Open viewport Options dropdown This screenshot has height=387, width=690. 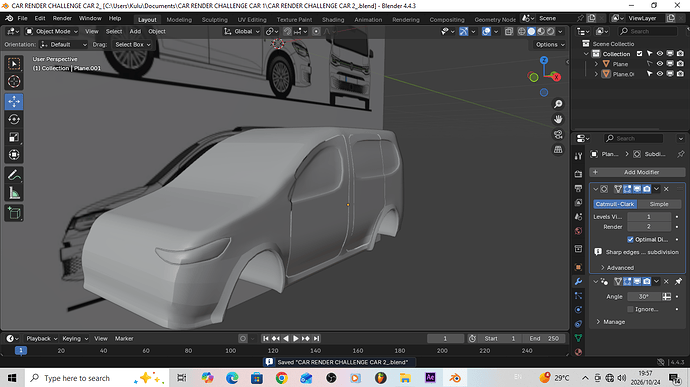coord(550,44)
